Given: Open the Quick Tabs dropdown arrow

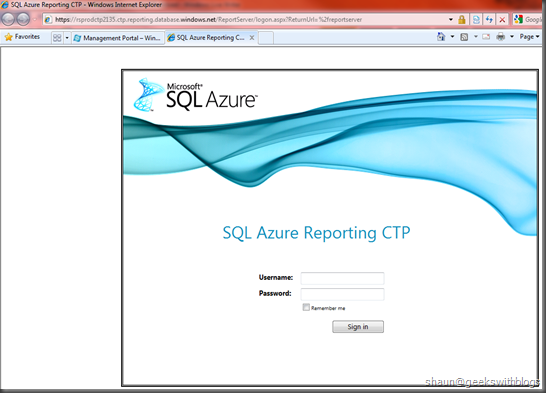Looking at the screenshot, I should point(67,38).
